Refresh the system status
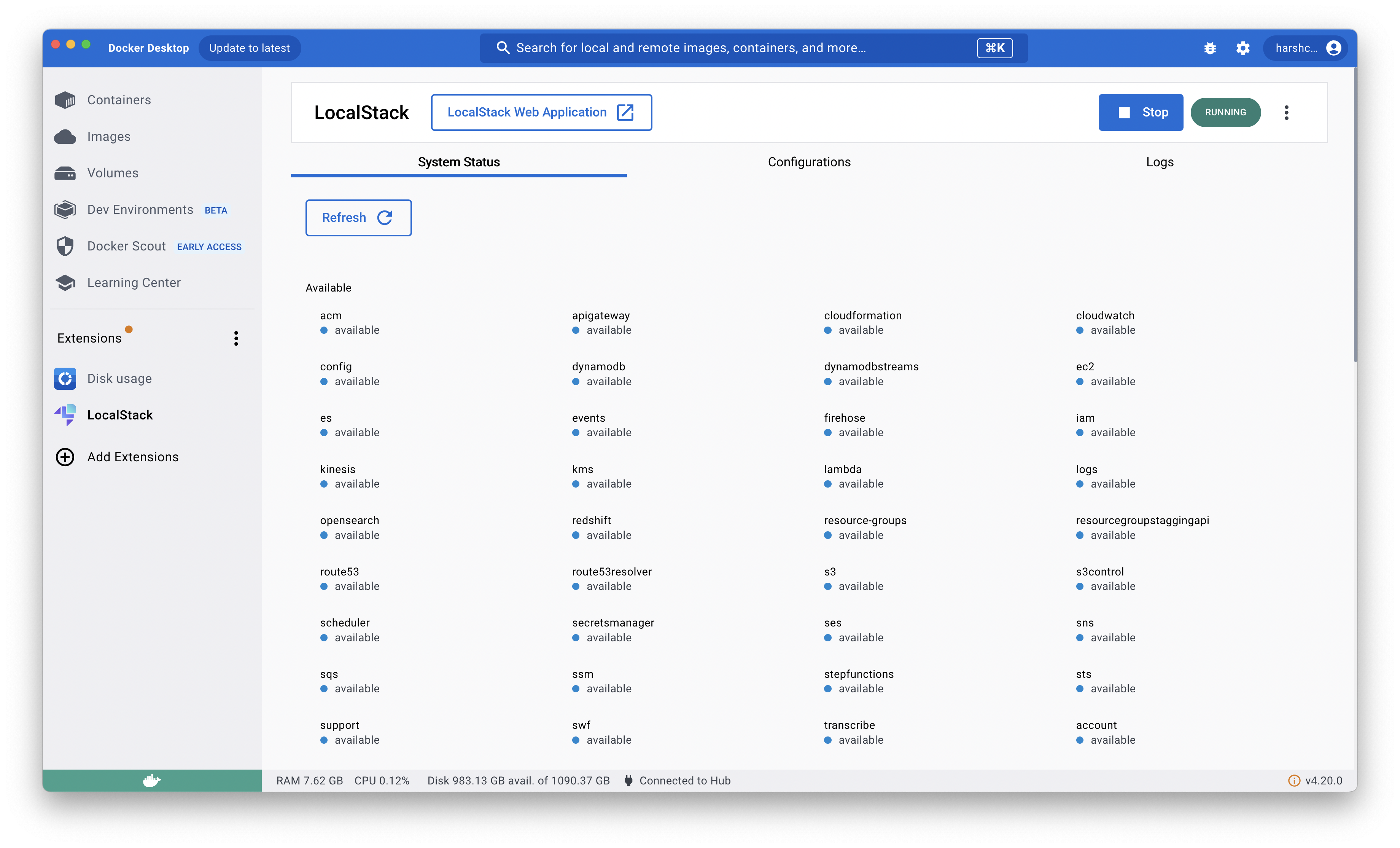 [358, 218]
